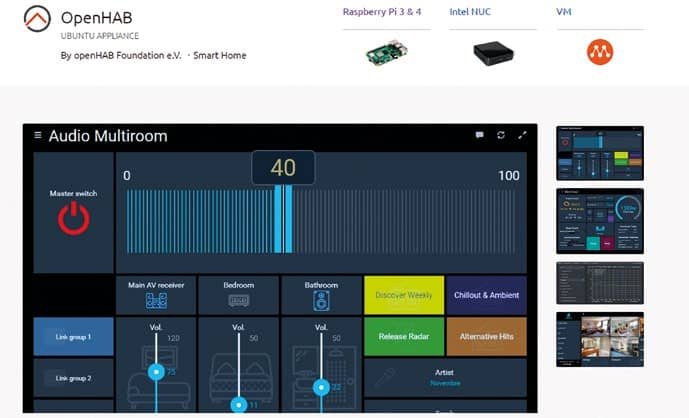689x418 pixels.
Task: Play the Alternative Hits playlist tile
Action: tap(486, 337)
